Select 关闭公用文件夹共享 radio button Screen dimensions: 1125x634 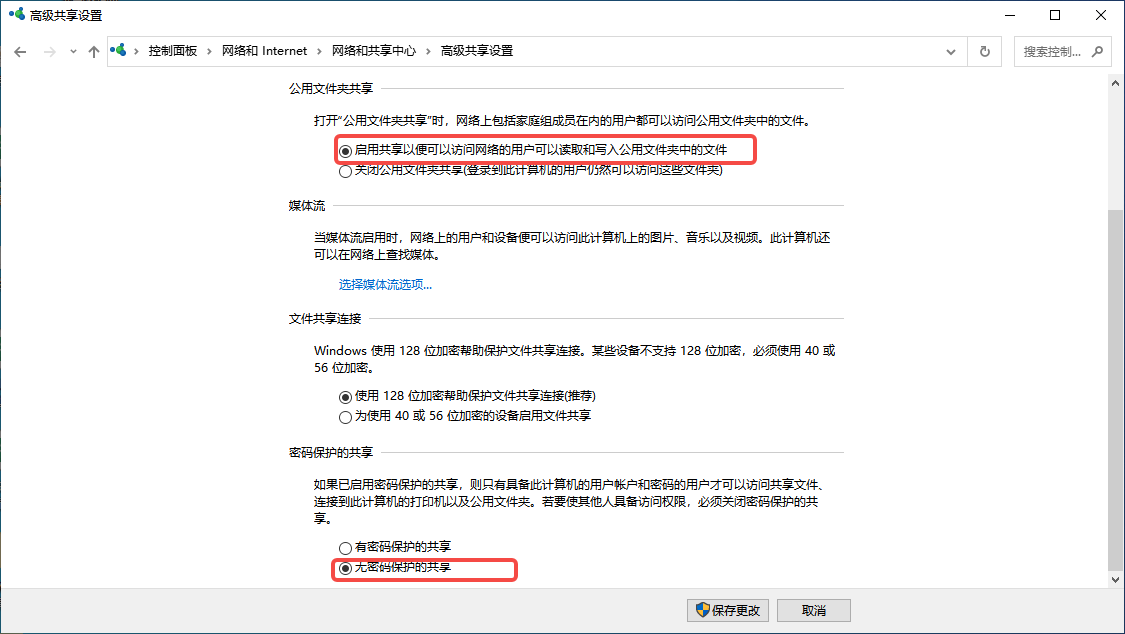coord(345,171)
